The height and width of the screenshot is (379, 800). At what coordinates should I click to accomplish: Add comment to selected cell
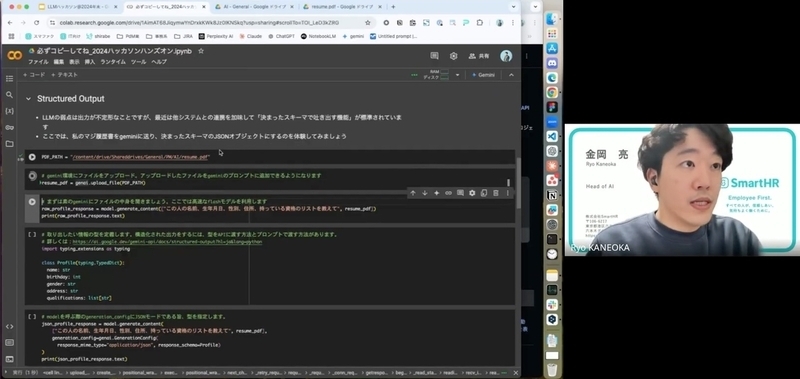point(460,193)
